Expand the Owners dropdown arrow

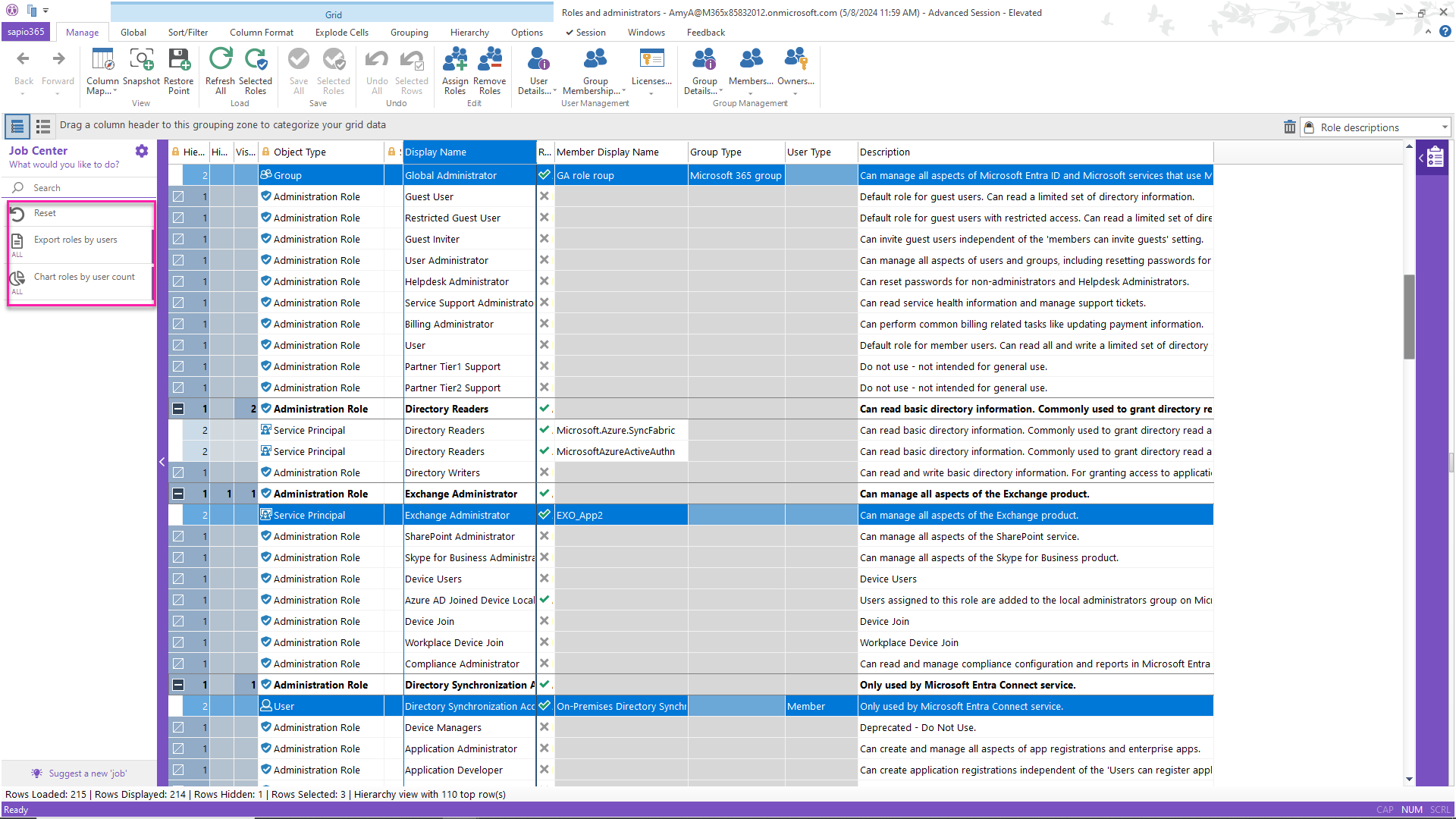point(795,93)
